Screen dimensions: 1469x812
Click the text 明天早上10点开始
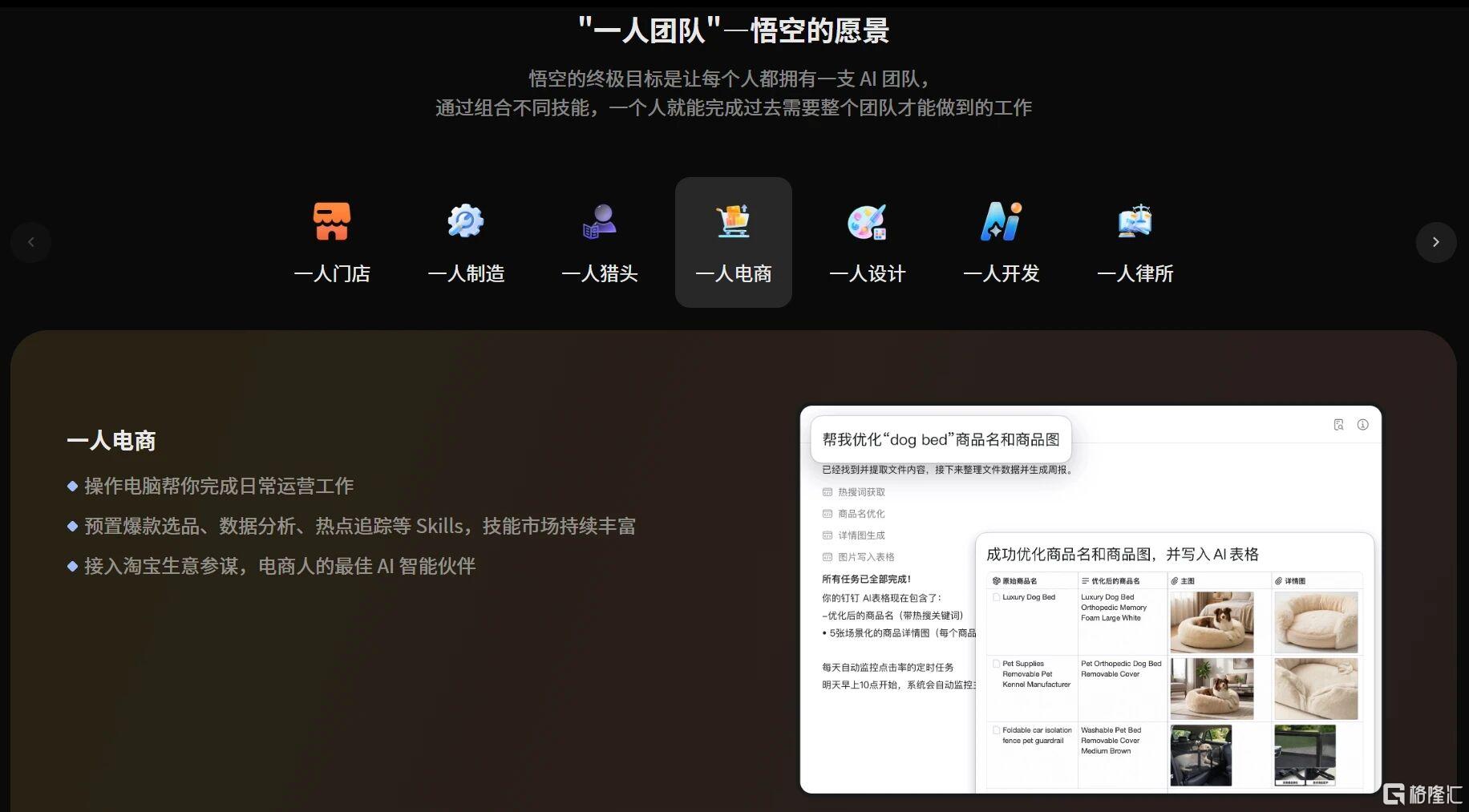click(860, 685)
